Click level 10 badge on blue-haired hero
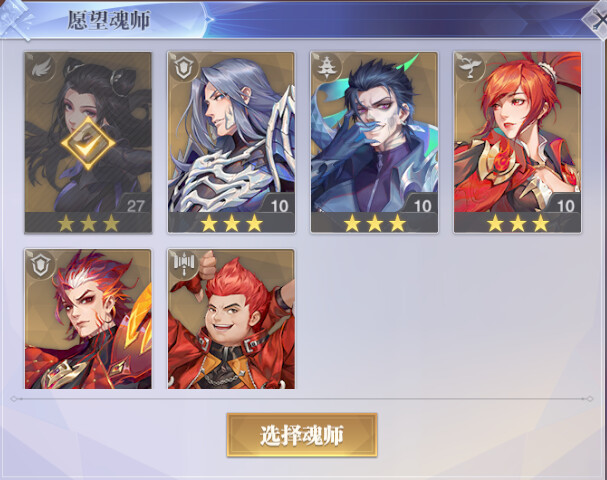Screen dimensions: 607x480 coord(422,206)
